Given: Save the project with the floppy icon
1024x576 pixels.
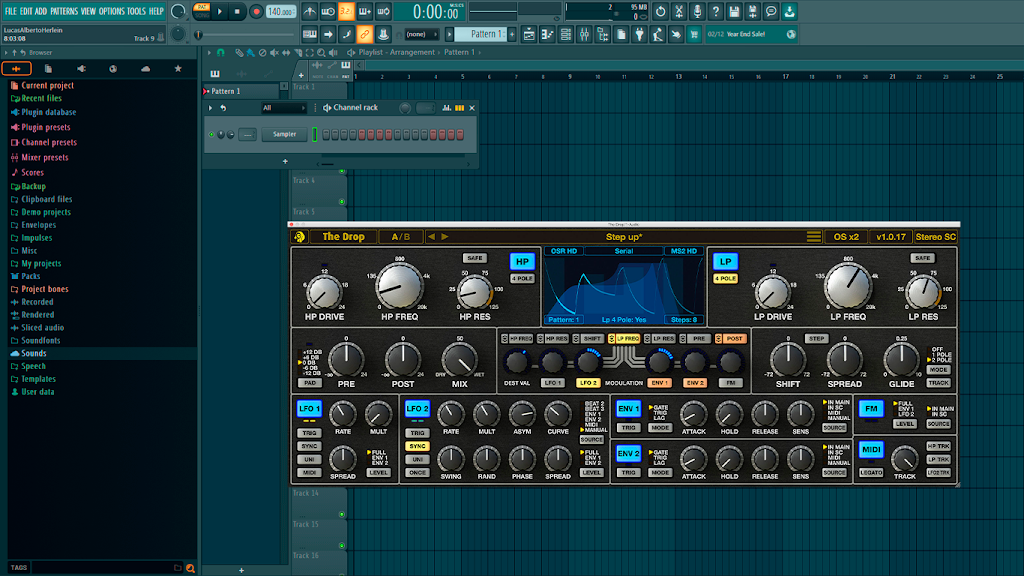Looking at the screenshot, I should (x=734, y=11).
